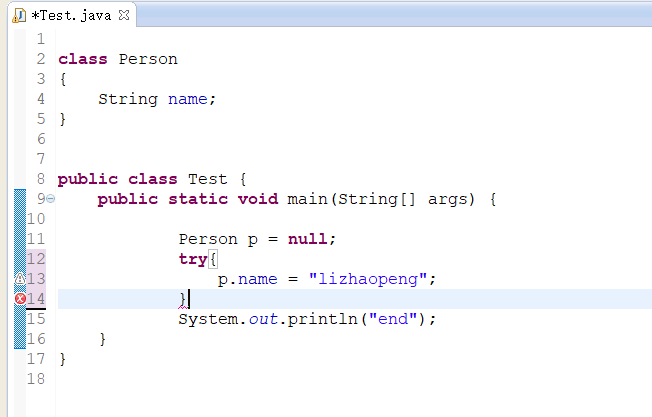Click the null keyword on line 11

point(307,239)
